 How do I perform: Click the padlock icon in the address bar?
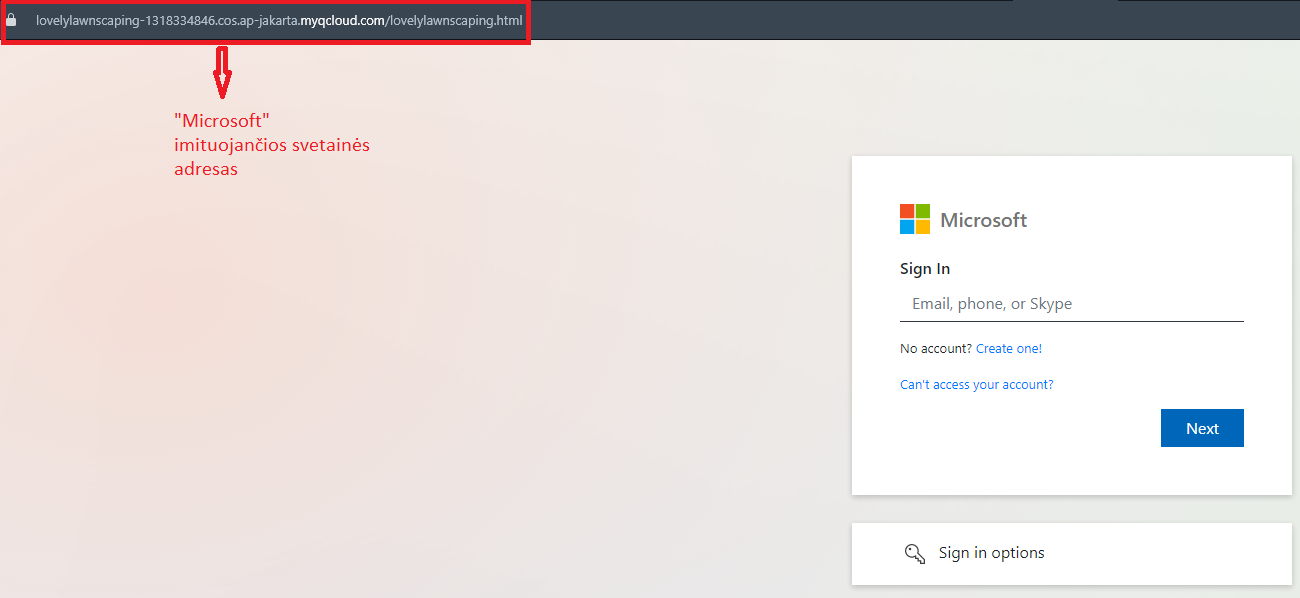click(x=11, y=20)
